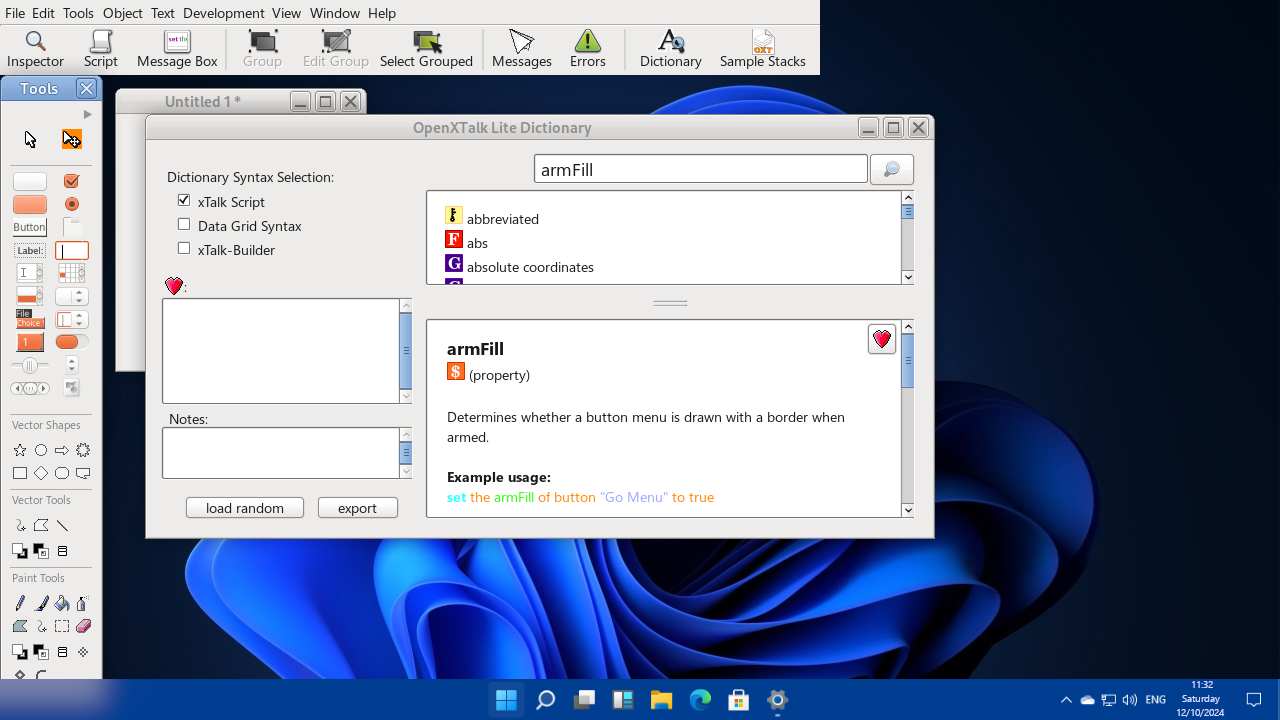Viewport: 1280px width, 720px height.
Task: Open the Message Box
Action: (177, 49)
